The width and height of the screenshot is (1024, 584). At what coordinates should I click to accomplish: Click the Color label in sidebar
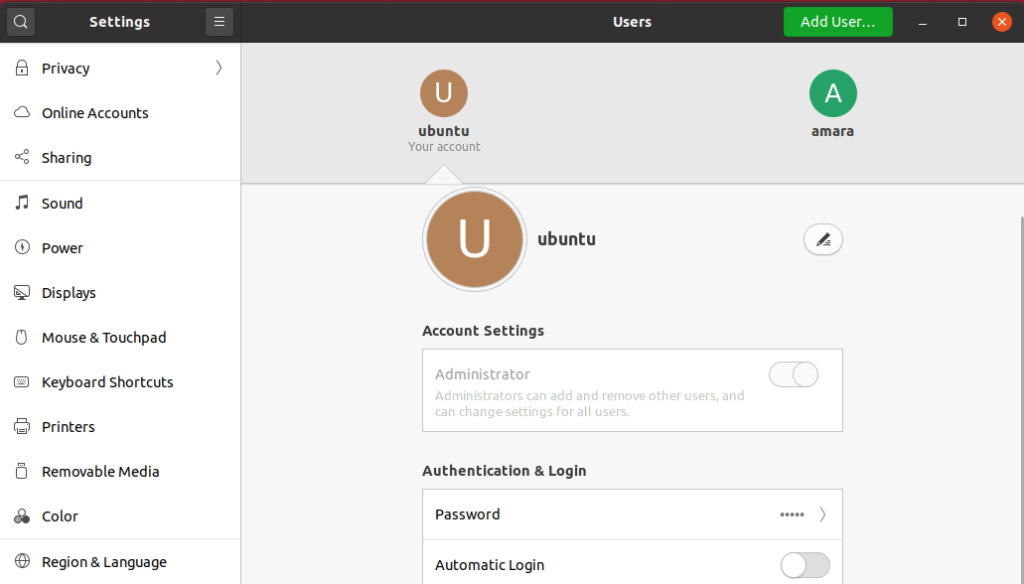click(x=60, y=517)
